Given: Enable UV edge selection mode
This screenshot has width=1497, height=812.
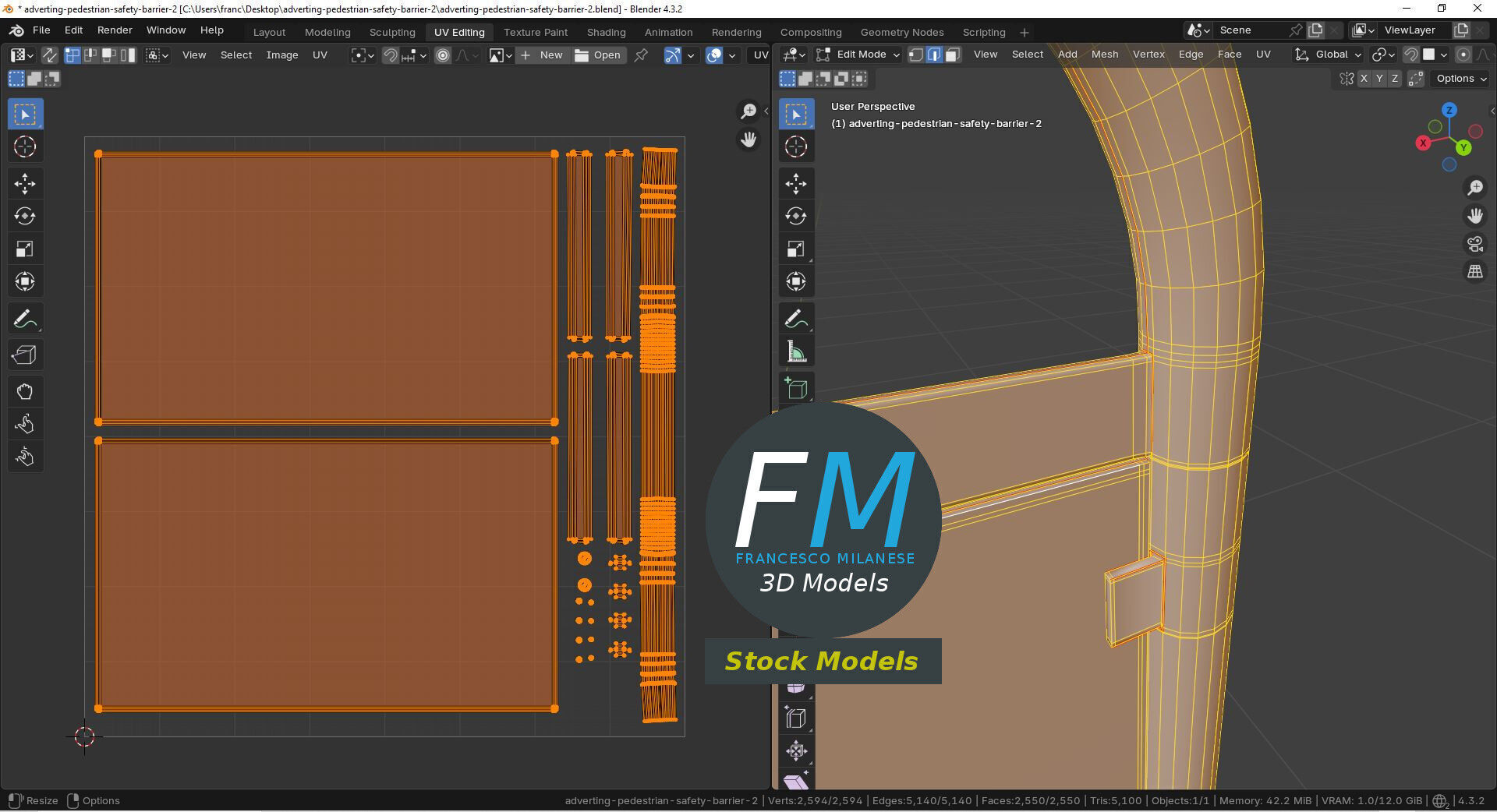Looking at the screenshot, I should (x=90, y=55).
